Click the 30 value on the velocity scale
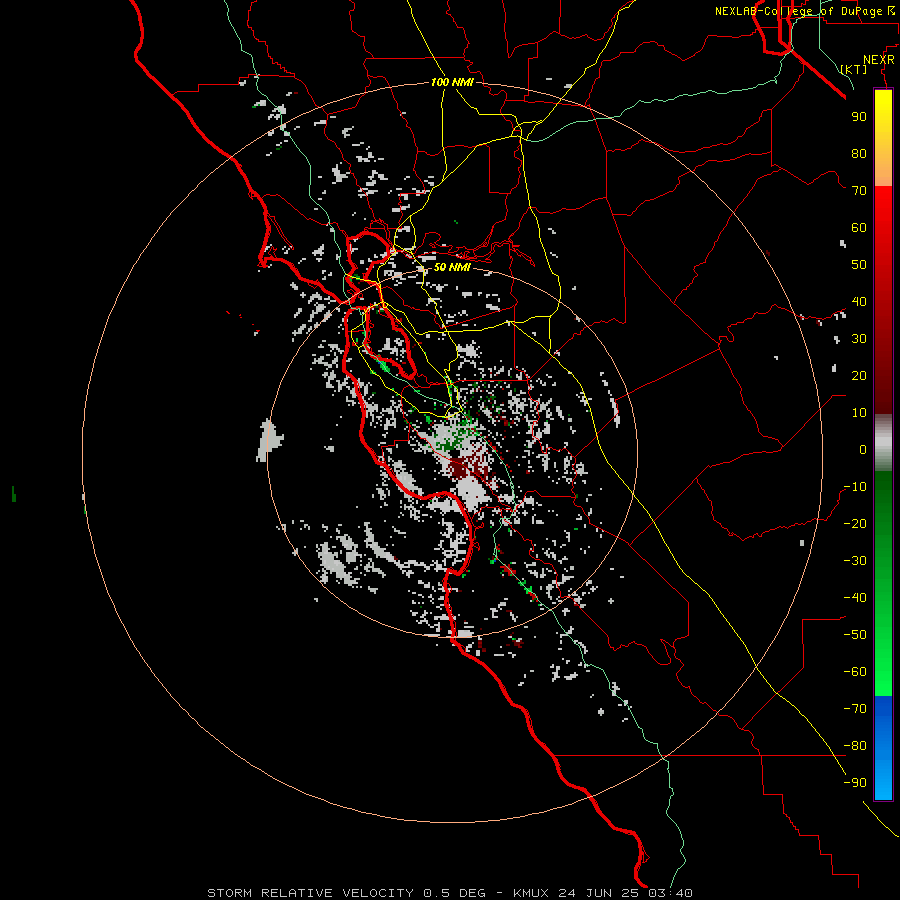This screenshot has height=900, width=900. 859,339
